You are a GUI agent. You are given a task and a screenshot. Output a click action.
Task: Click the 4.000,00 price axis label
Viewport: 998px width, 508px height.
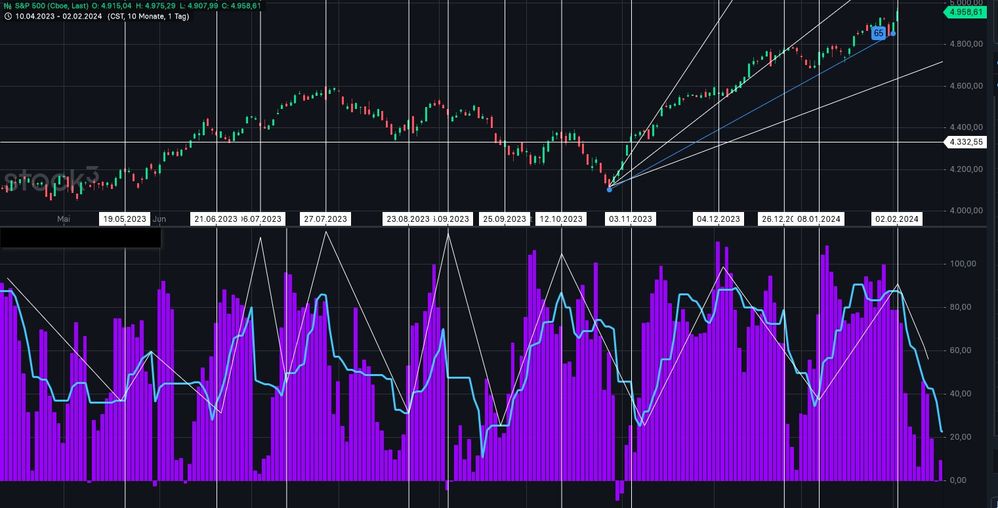click(964, 211)
